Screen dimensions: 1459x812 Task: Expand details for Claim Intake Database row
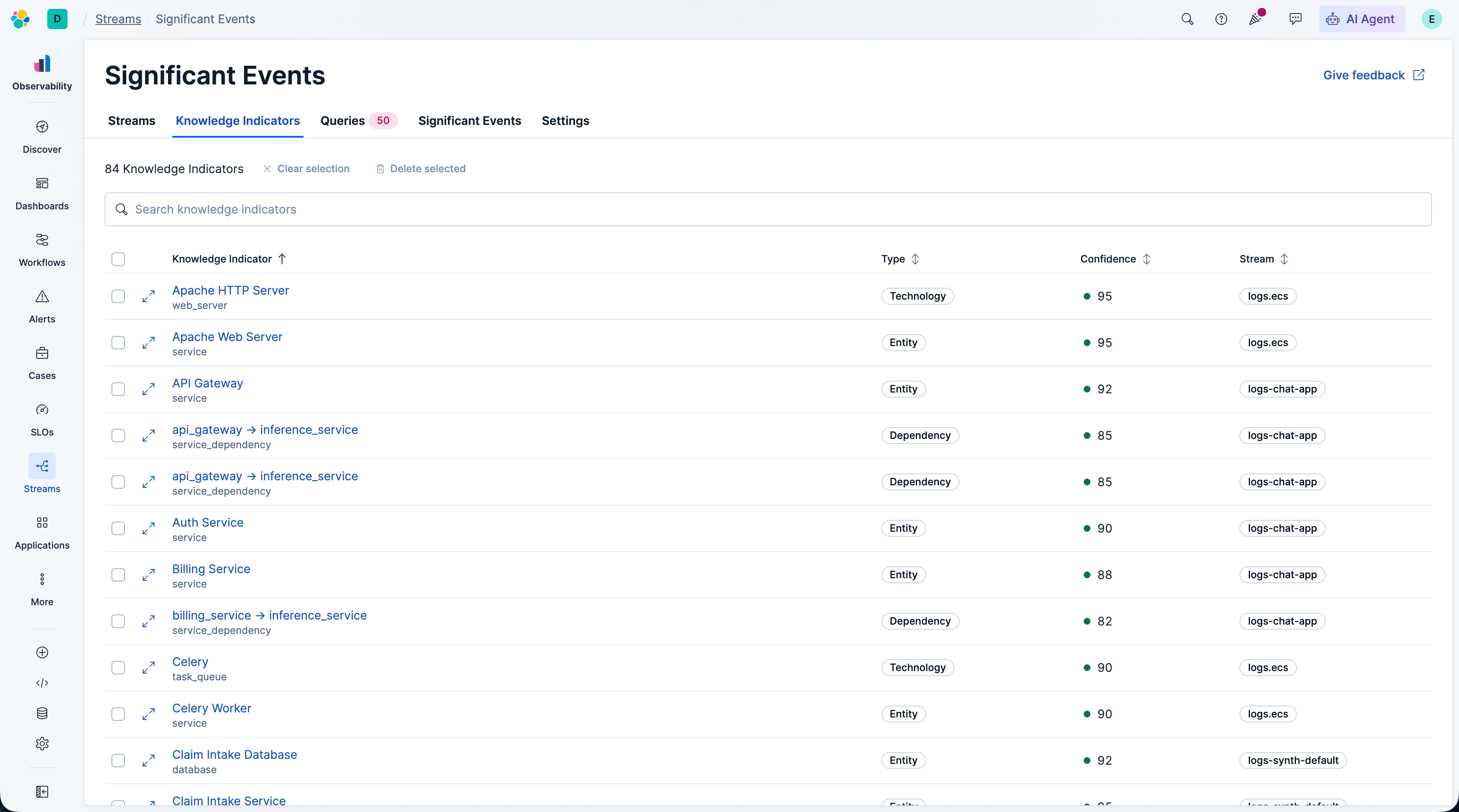(x=149, y=761)
